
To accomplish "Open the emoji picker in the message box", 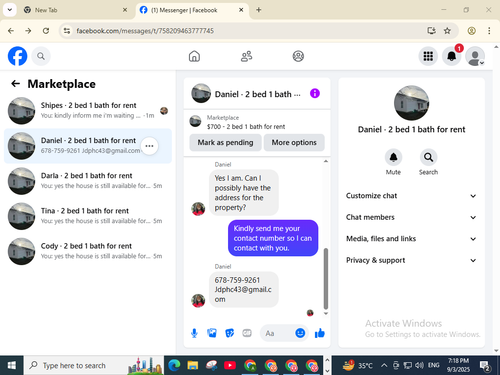I will tap(300, 333).
